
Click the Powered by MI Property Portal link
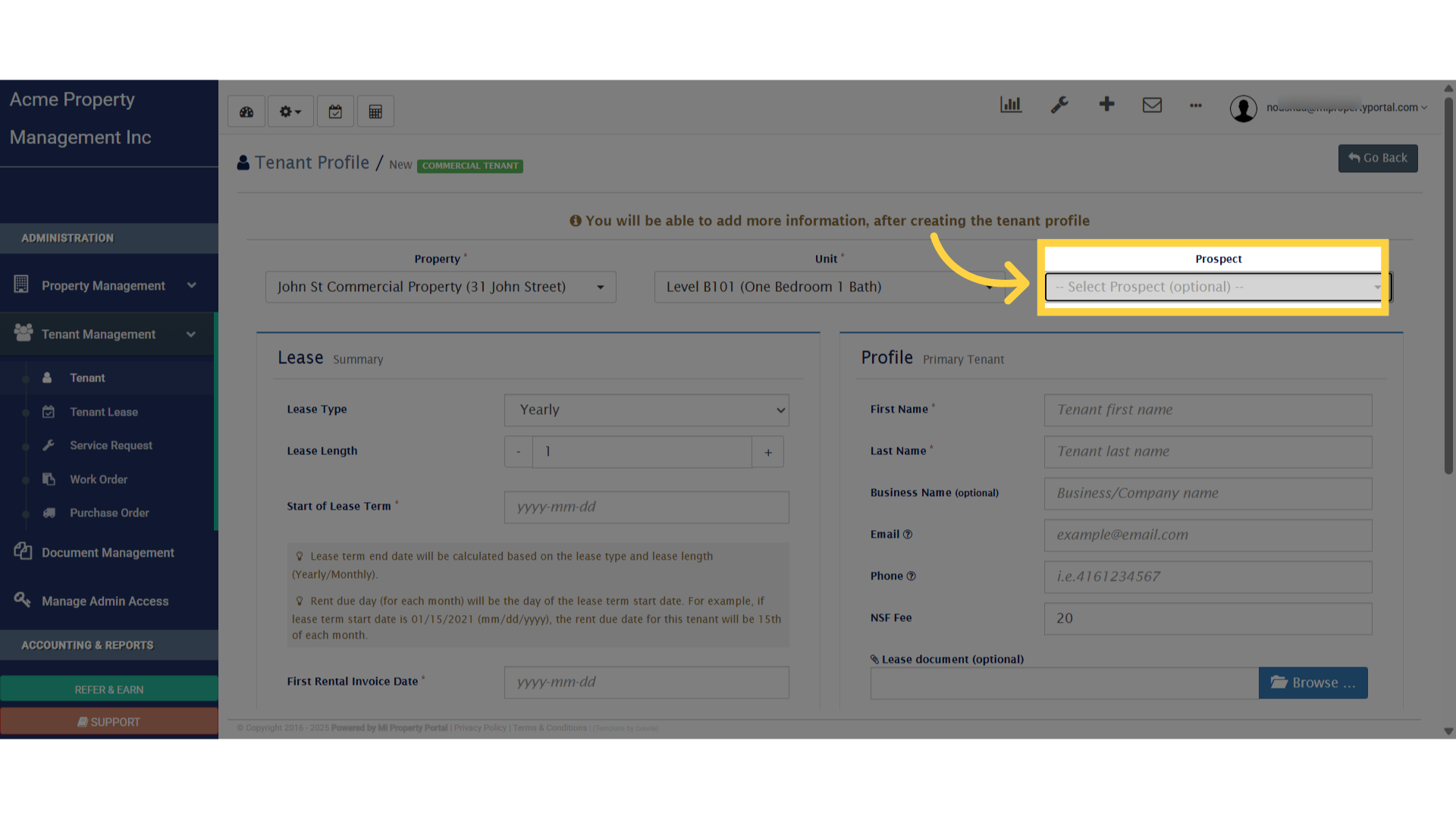point(389,728)
